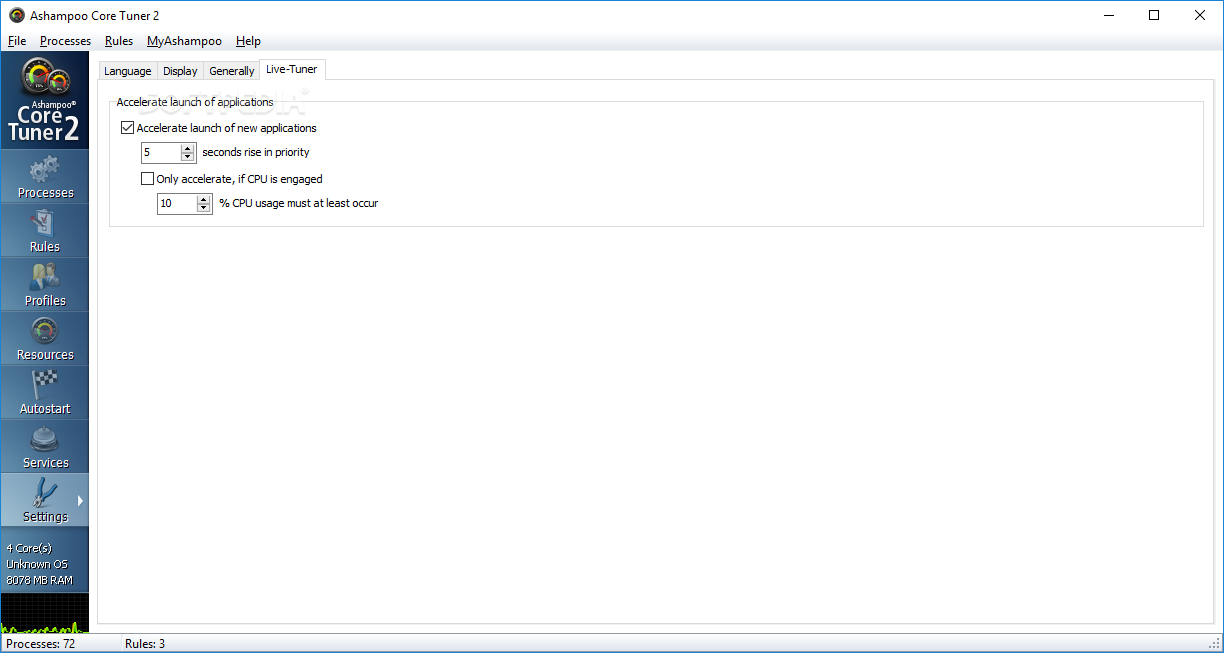Decrease seconds rise in priority value

pos(187,157)
